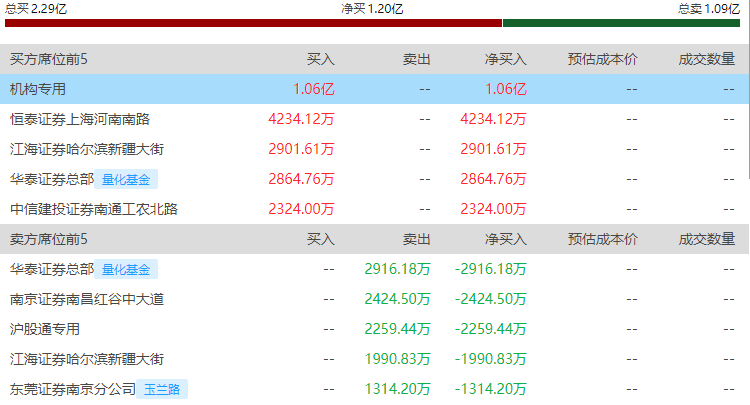Click the 卖方席位前5 section header
The width and height of the screenshot is (750, 405).
tap(49, 239)
